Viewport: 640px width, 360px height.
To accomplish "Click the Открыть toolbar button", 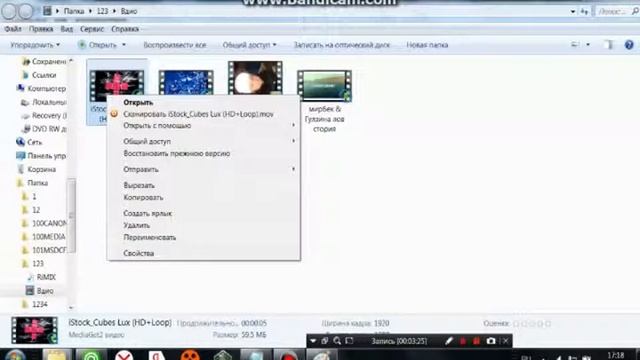I will pyautogui.click(x=98, y=45).
